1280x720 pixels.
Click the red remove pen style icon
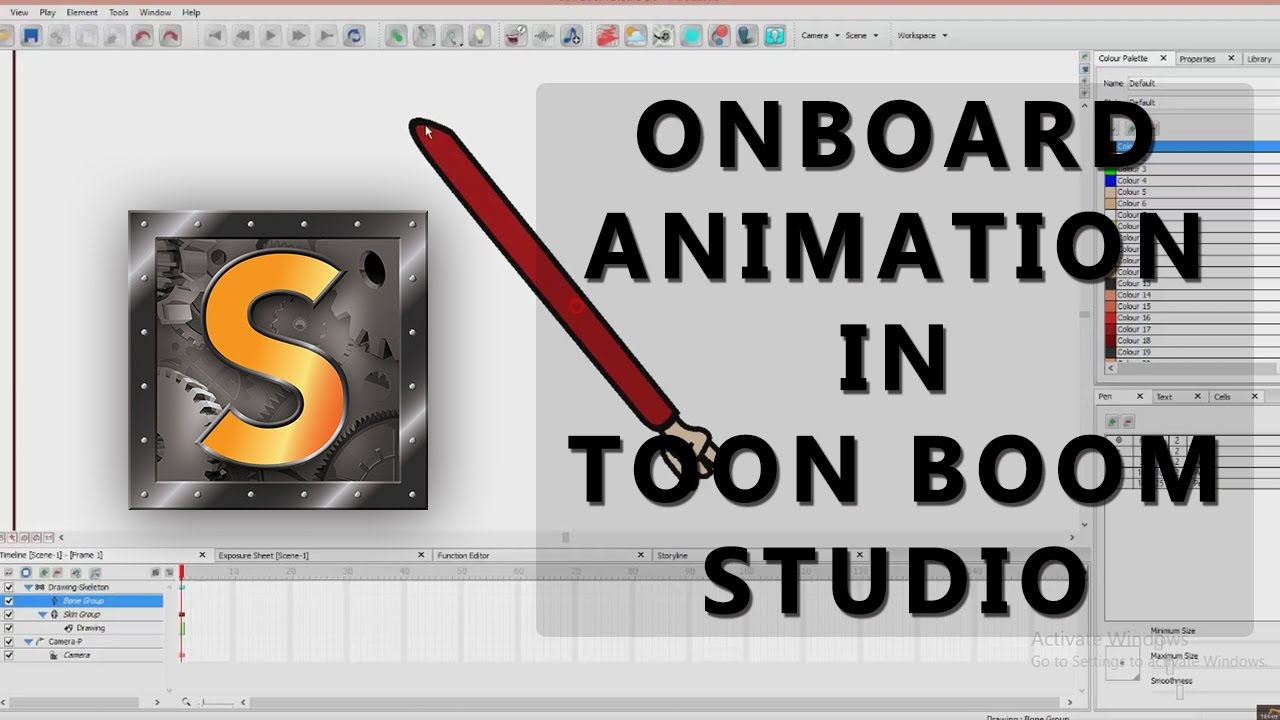click(x=1128, y=422)
